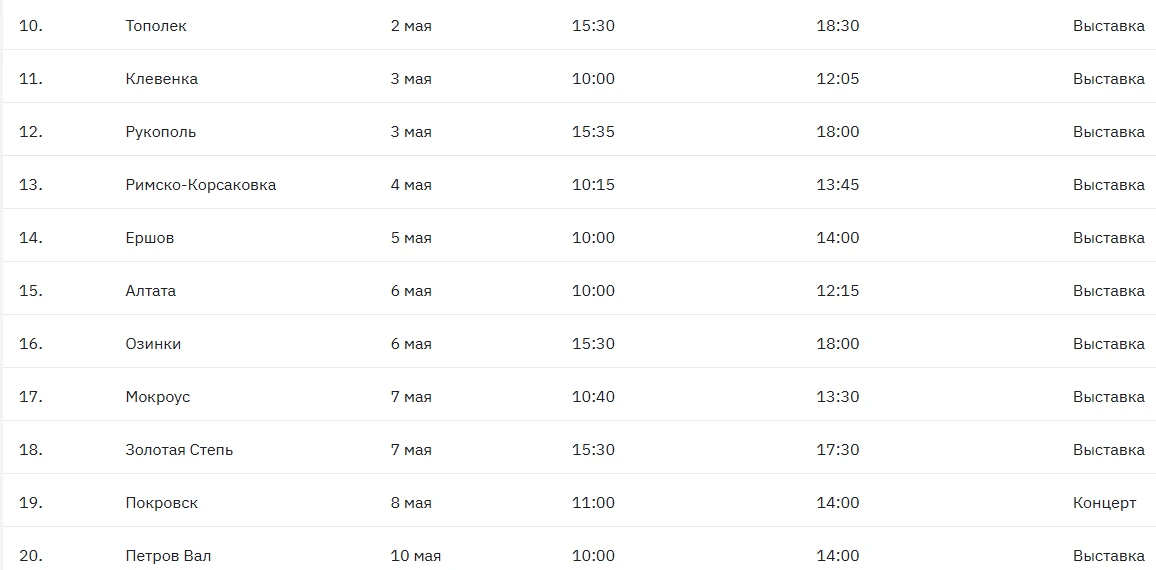This screenshot has height=570, width=1156.
Task: Click row number 14.
Action: point(31,238)
